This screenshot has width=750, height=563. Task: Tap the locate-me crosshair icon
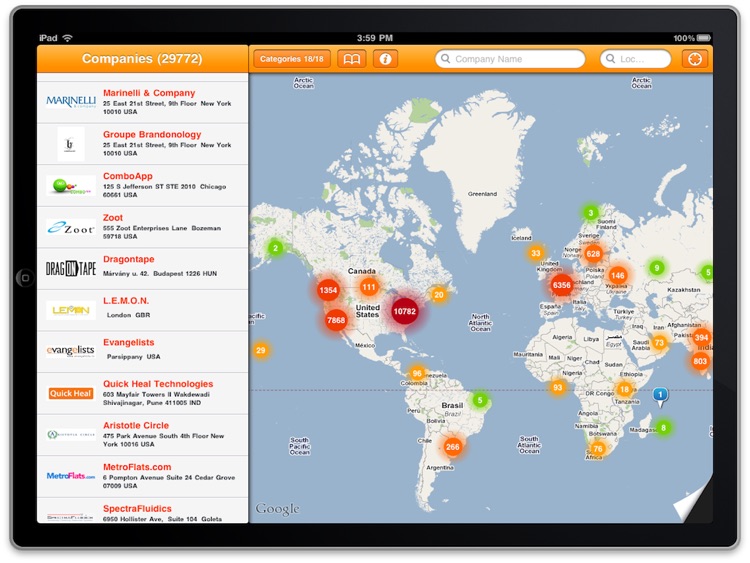coord(695,59)
